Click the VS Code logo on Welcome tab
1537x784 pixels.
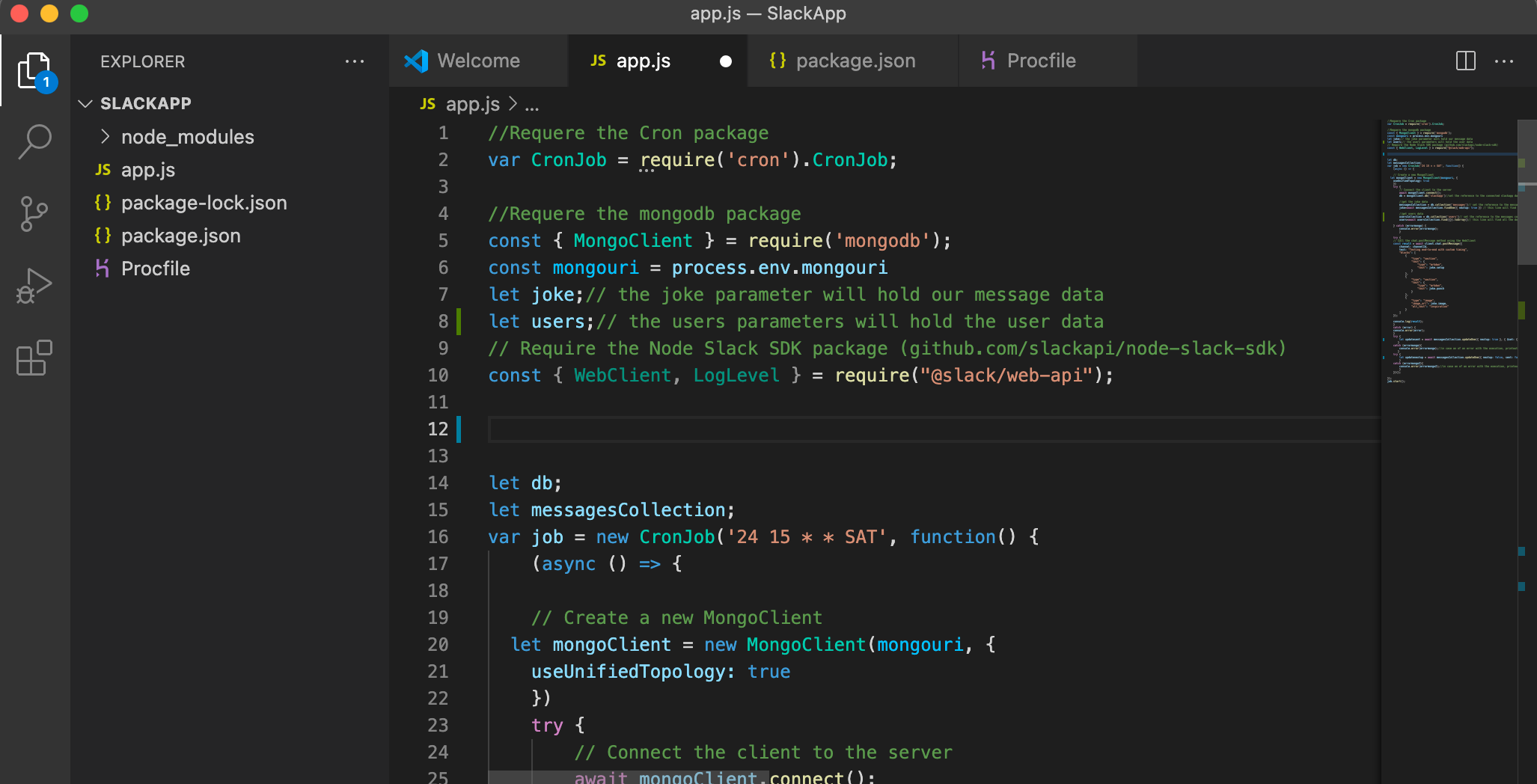pyautogui.click(x=416, y=61)
